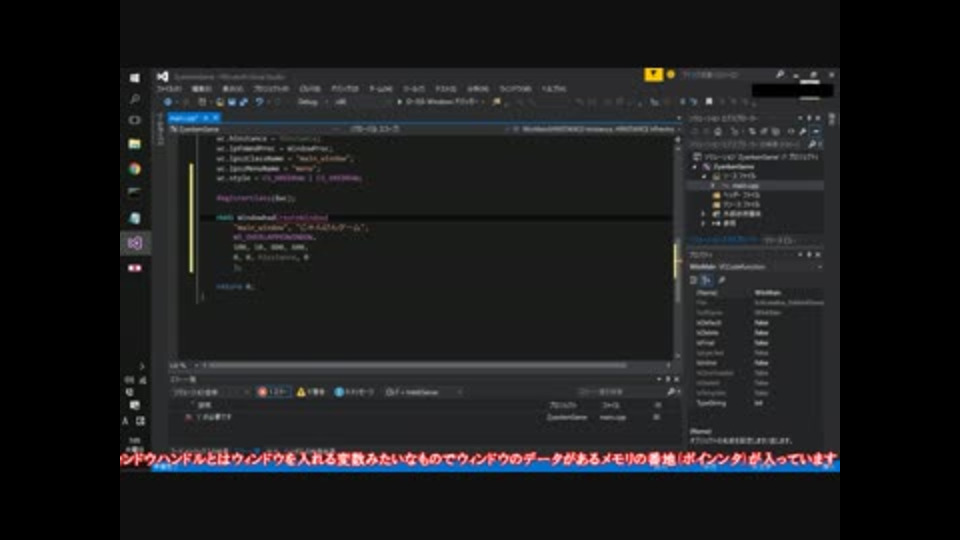Collapse the ソース ファイル folder
Viewport: 960px width, 540px height.
click(x=705, y=176)
